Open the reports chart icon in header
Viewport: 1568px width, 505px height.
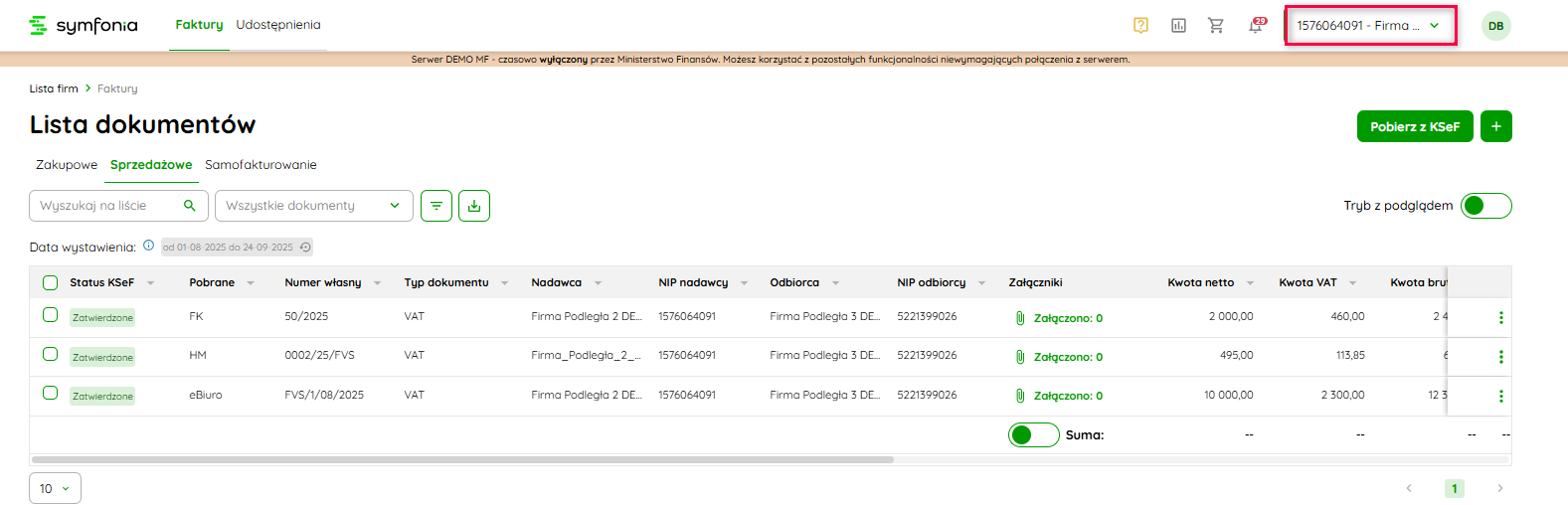click(x=1178, y=26)
